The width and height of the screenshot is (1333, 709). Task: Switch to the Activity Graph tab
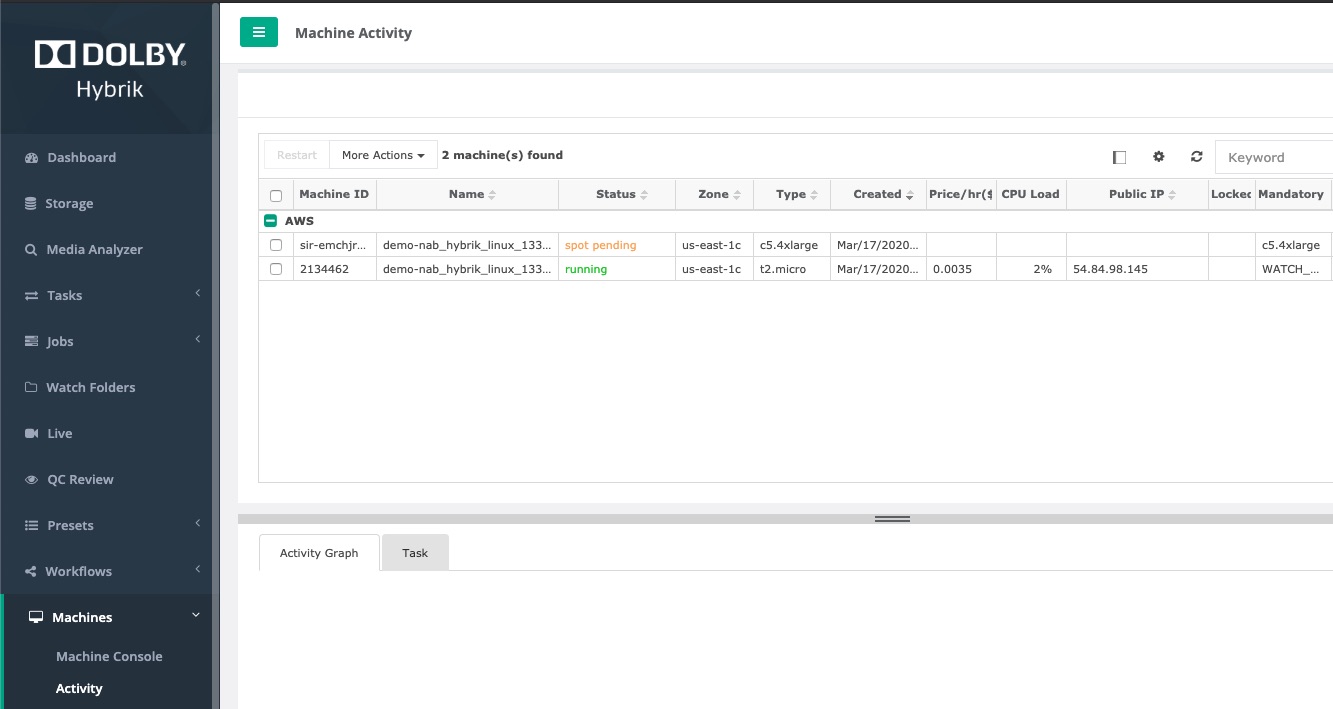(319, 553)
